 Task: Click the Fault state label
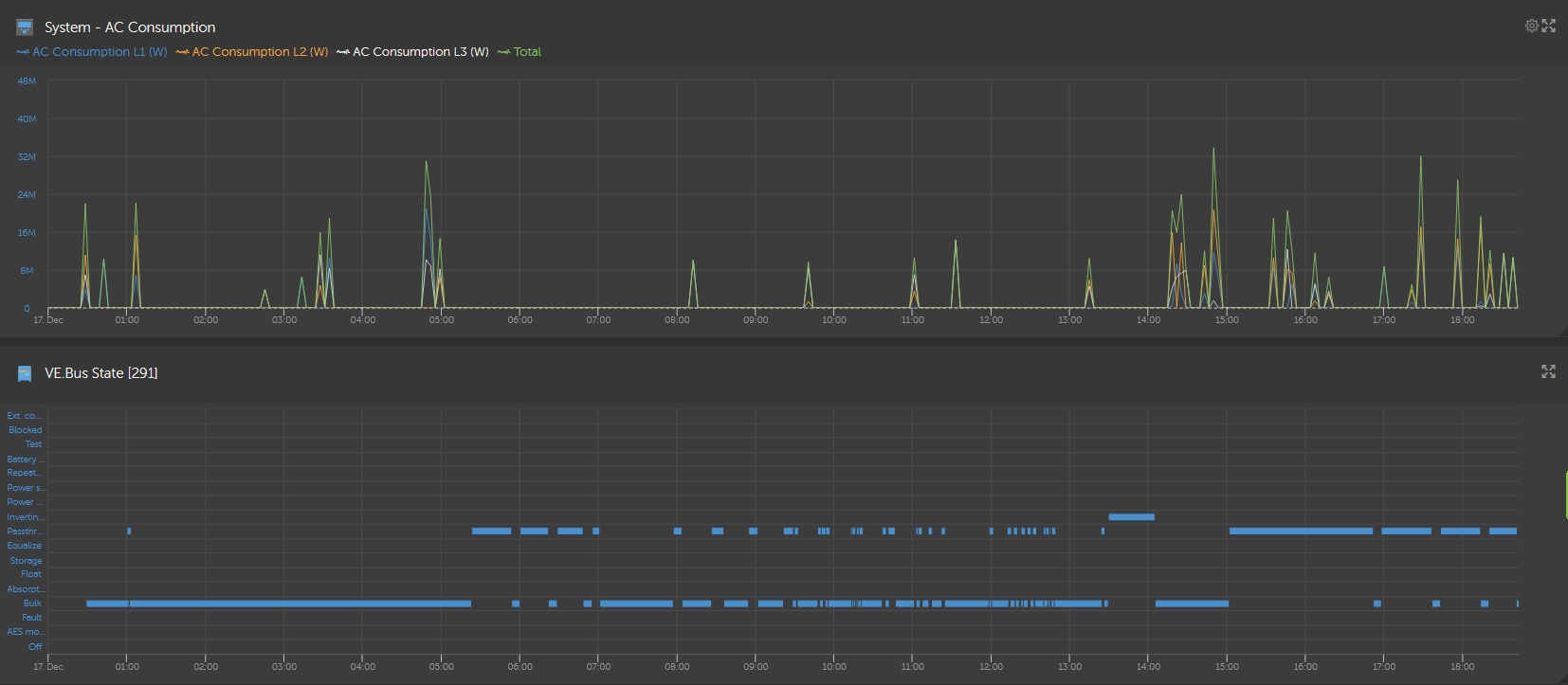click(x=32, y=618)
